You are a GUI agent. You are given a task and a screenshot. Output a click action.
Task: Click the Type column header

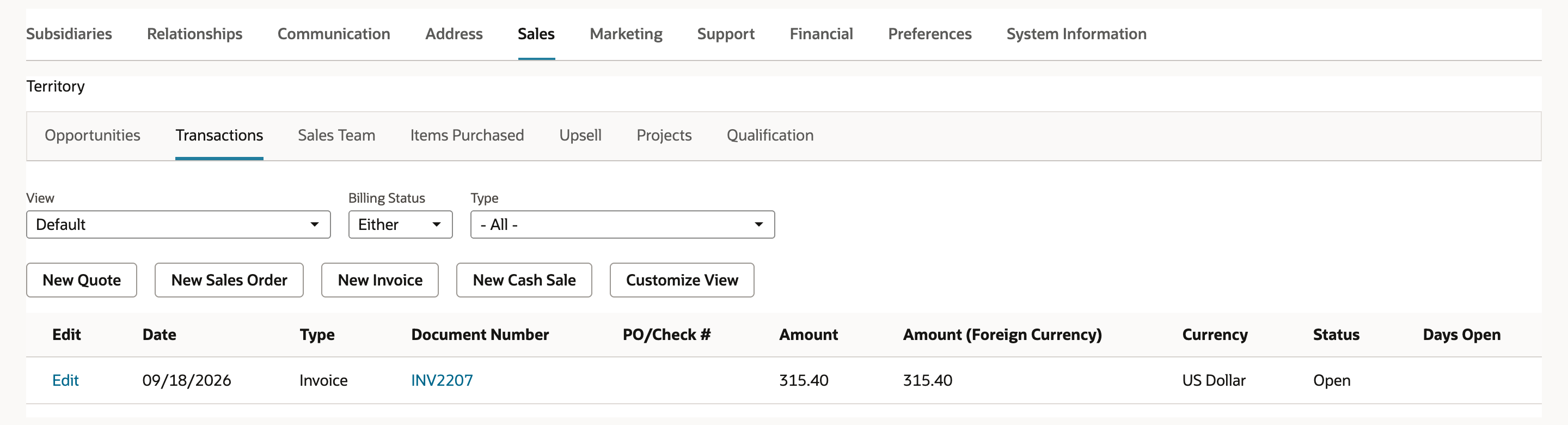317,335
